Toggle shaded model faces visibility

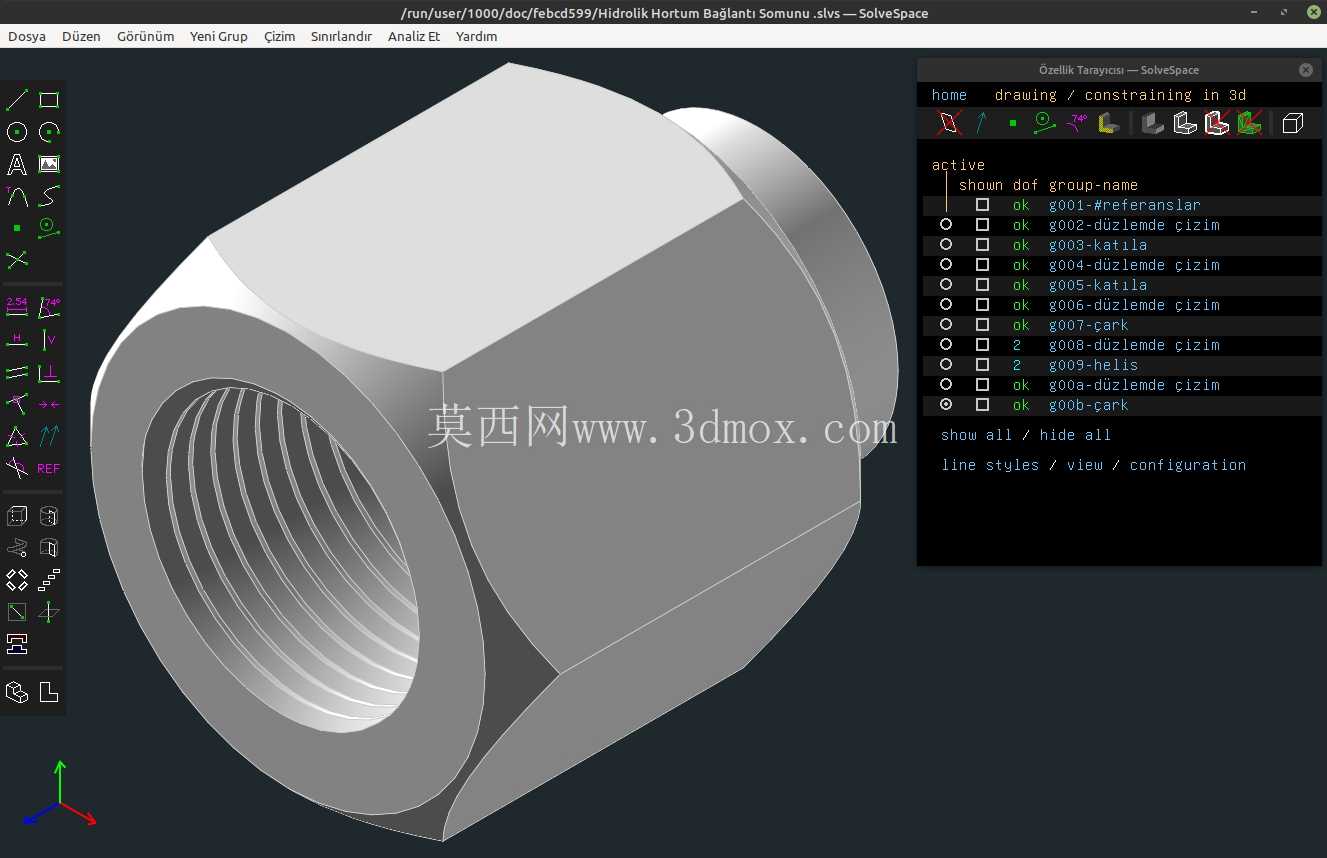coord(1108,123)
